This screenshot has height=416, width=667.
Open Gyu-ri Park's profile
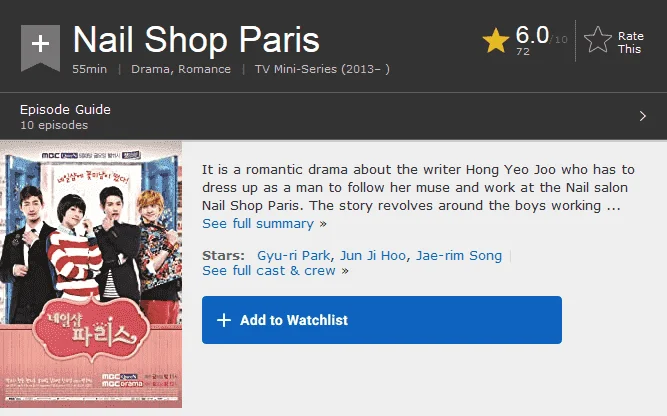click(294, 255)
